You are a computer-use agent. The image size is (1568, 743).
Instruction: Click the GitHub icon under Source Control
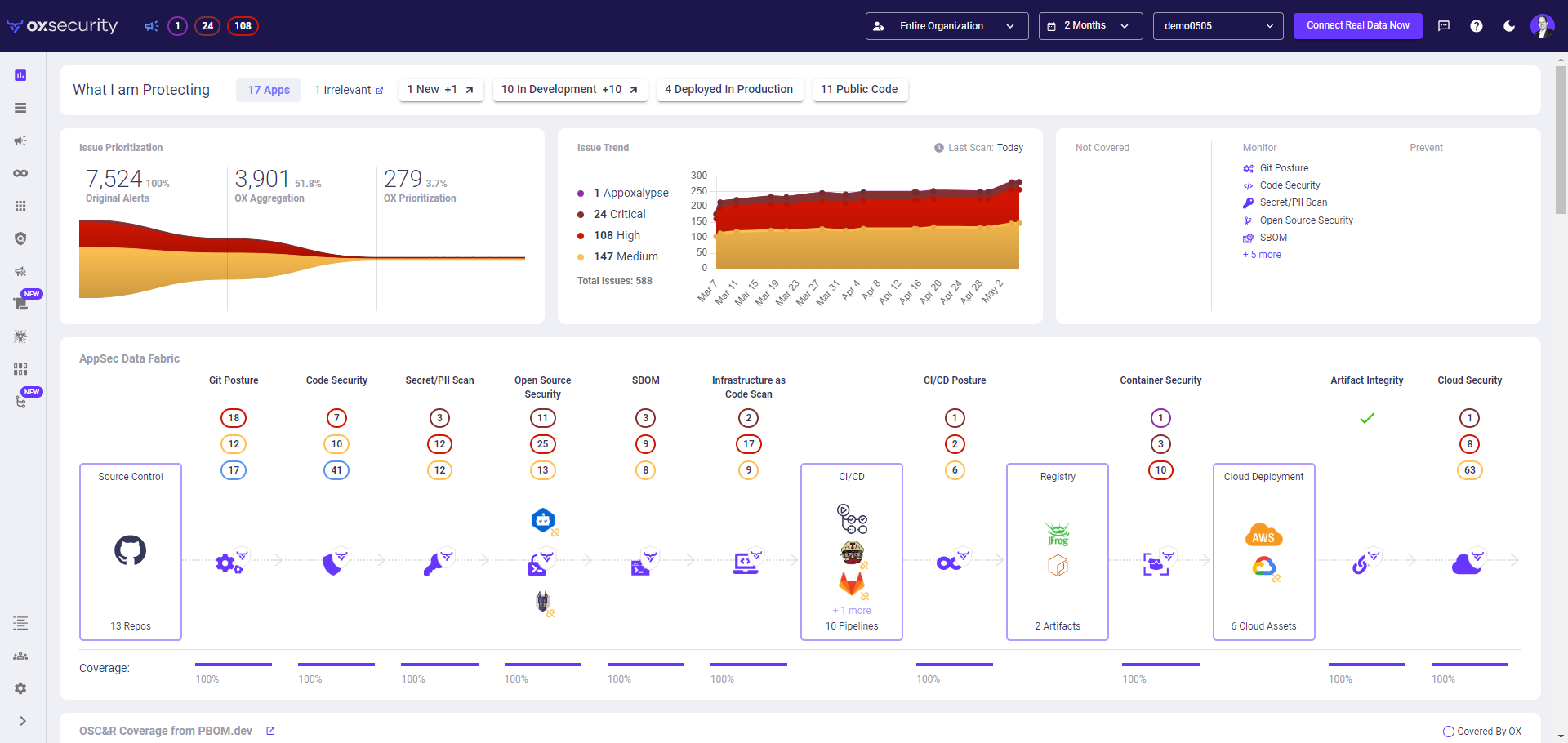click(x=130, y=550)
